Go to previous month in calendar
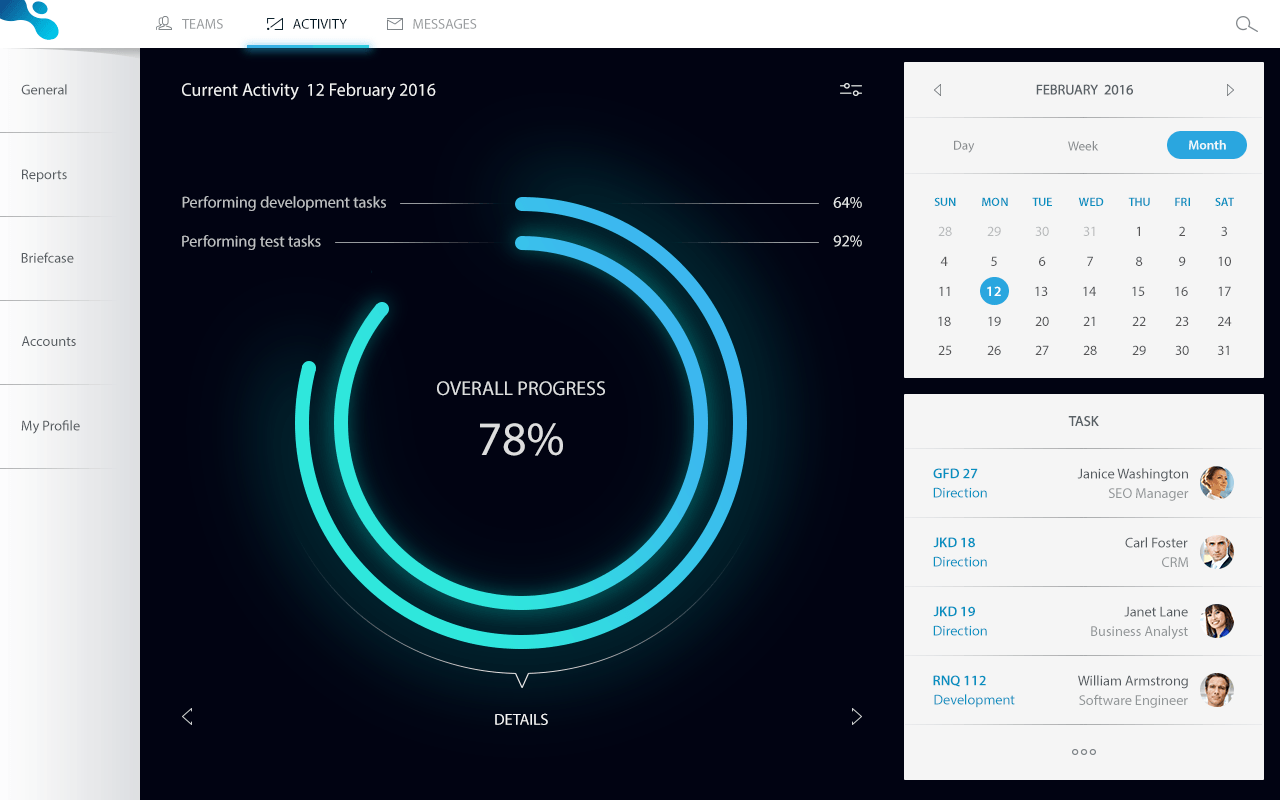The height and width of the screenshot is (800, 1280). 938,90
